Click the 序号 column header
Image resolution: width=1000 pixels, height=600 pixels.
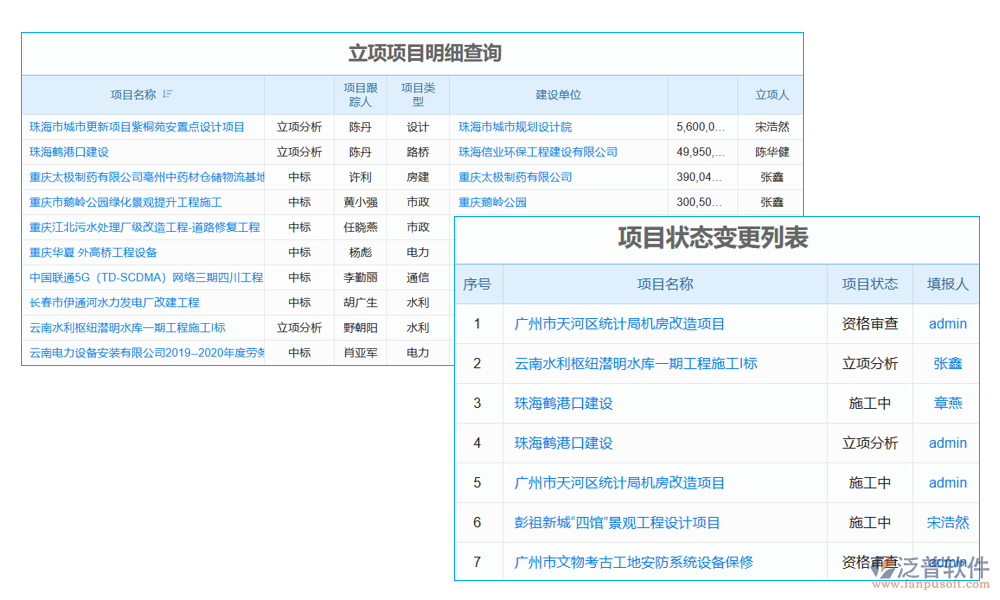point(479,284)
